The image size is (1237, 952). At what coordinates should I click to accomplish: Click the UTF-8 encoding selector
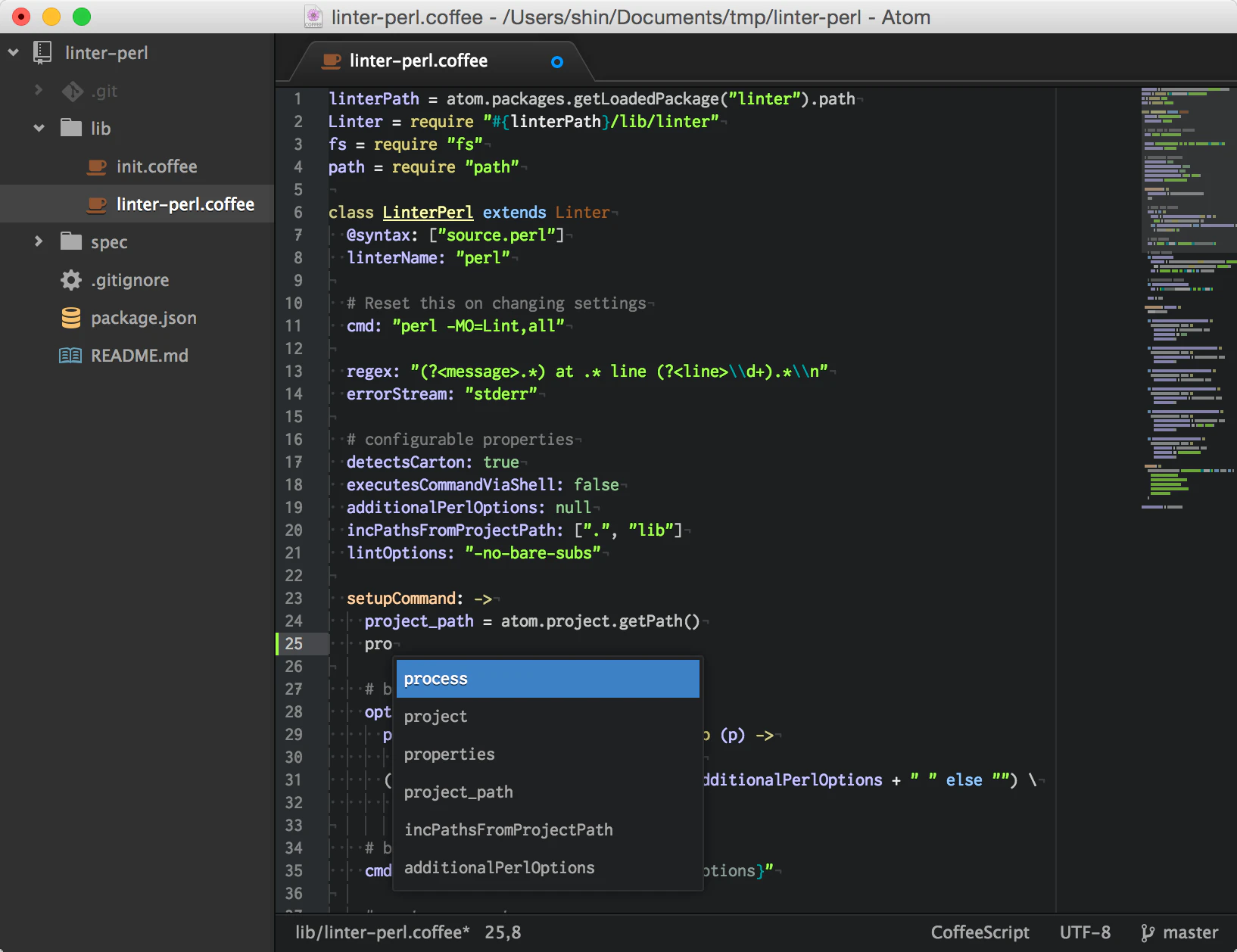(1085, 932)
